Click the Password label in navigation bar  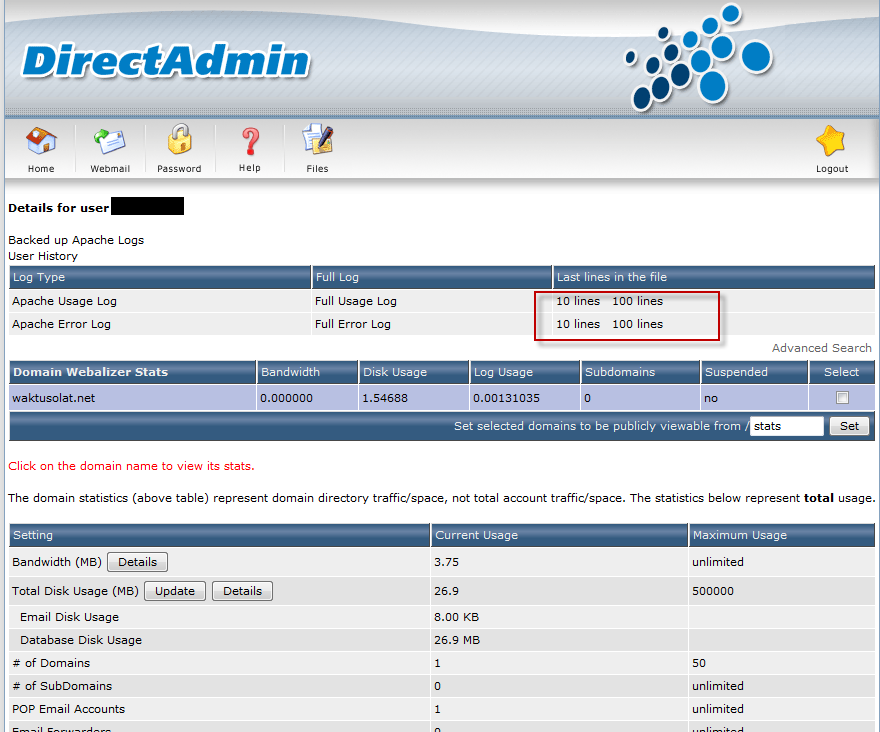pyautogui.click(x=179, y=168)
